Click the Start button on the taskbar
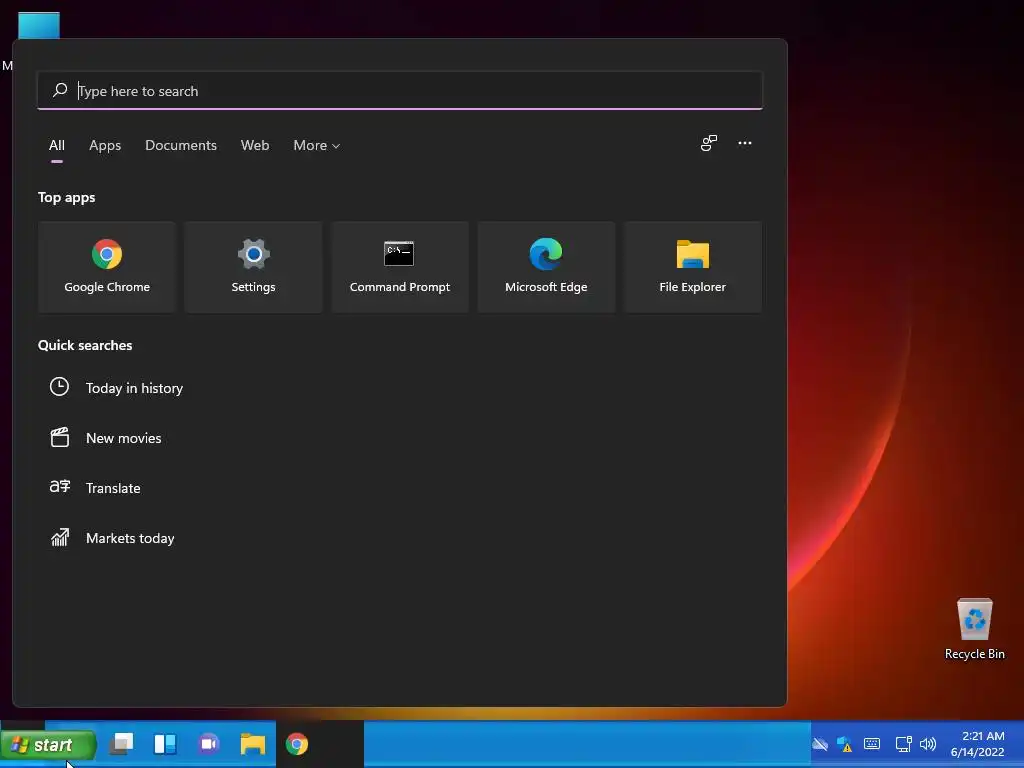Image resolution: width=1024 pixels, height=768 pixels. [48, 744]
